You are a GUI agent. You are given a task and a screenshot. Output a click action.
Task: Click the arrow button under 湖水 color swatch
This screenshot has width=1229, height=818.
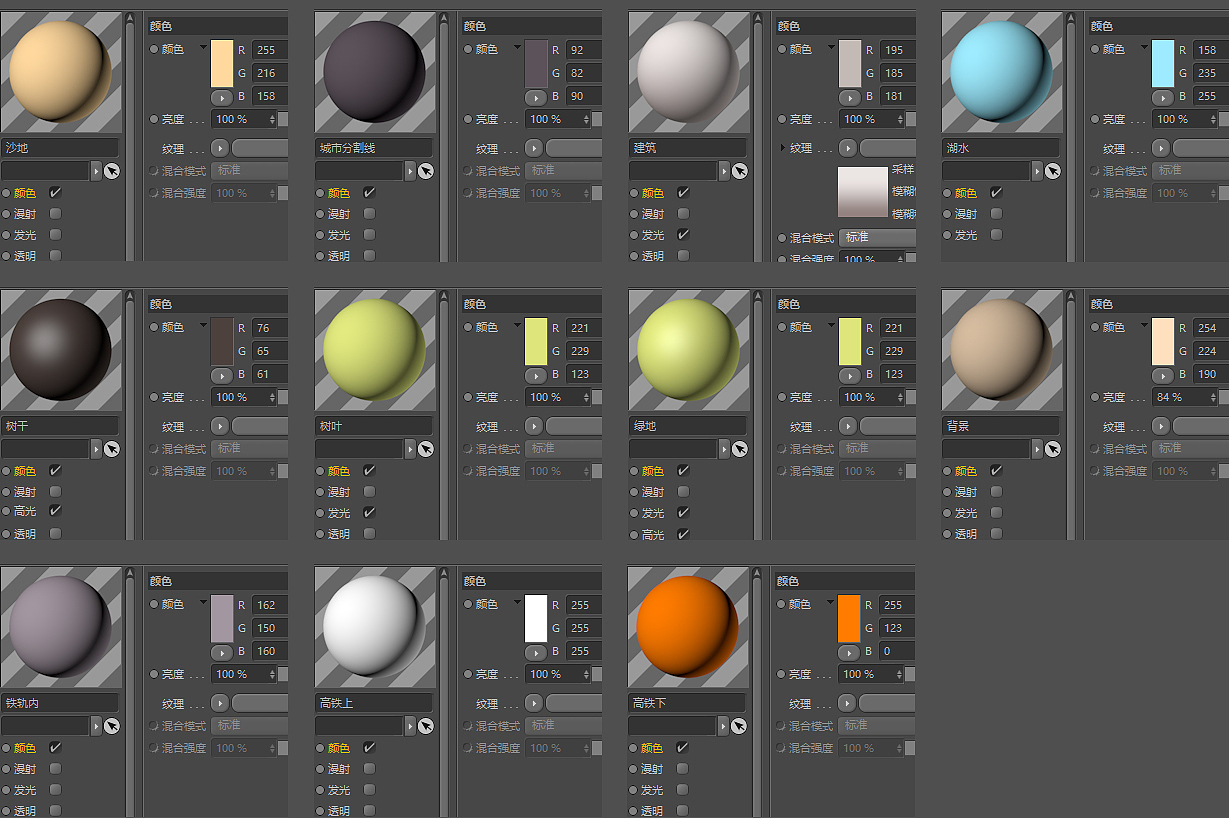click(1163, 97)
